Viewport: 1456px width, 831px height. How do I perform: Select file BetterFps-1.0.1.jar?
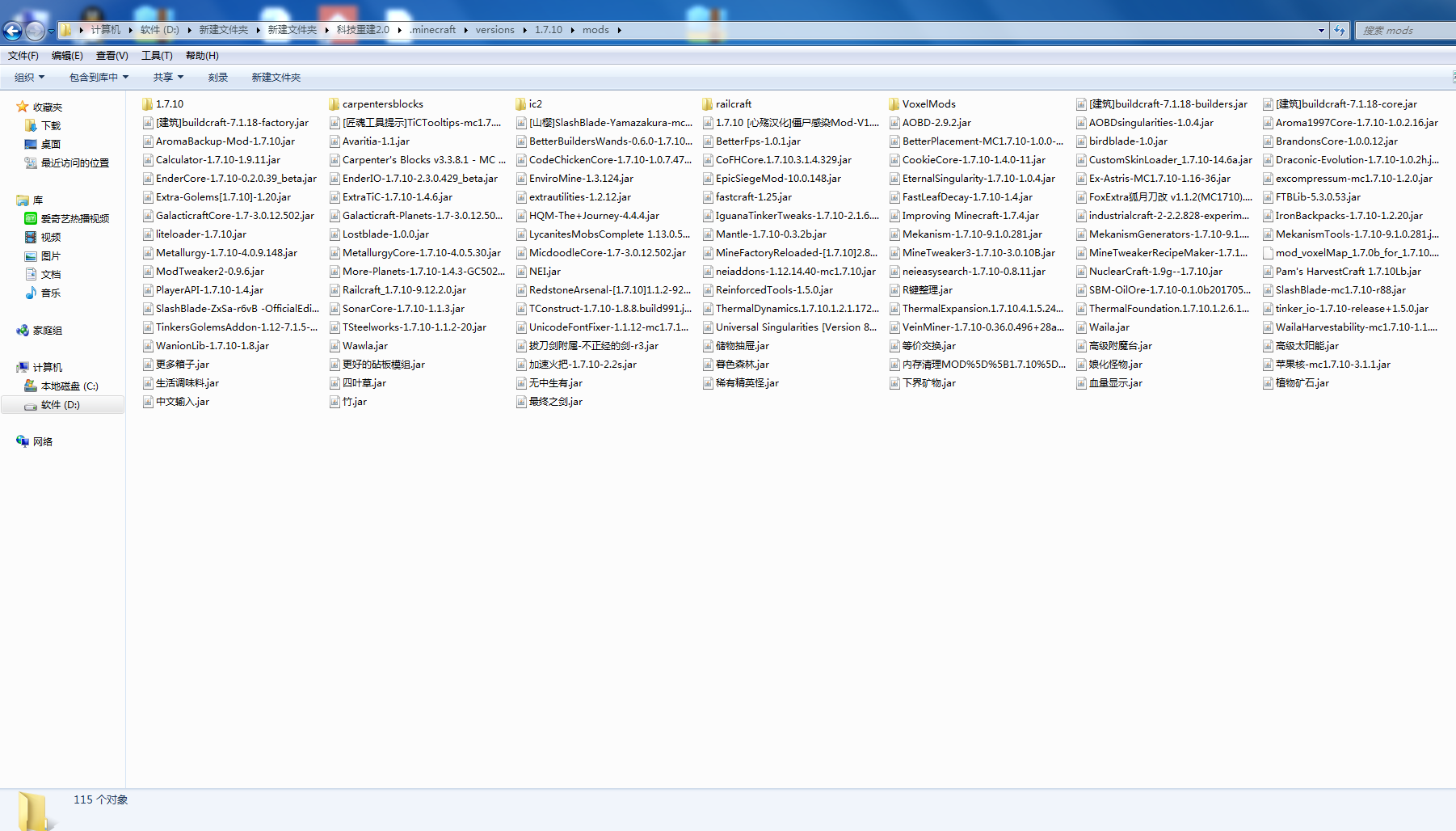751,141
